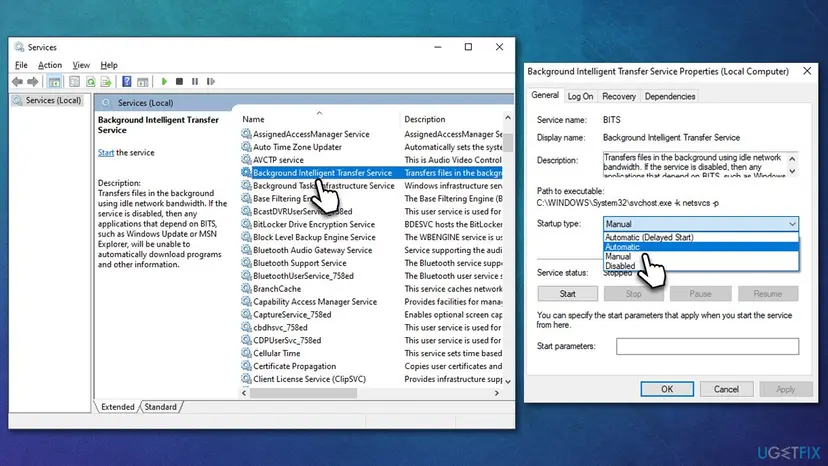Click OK in Properties dialog

(x=667, y=389)
